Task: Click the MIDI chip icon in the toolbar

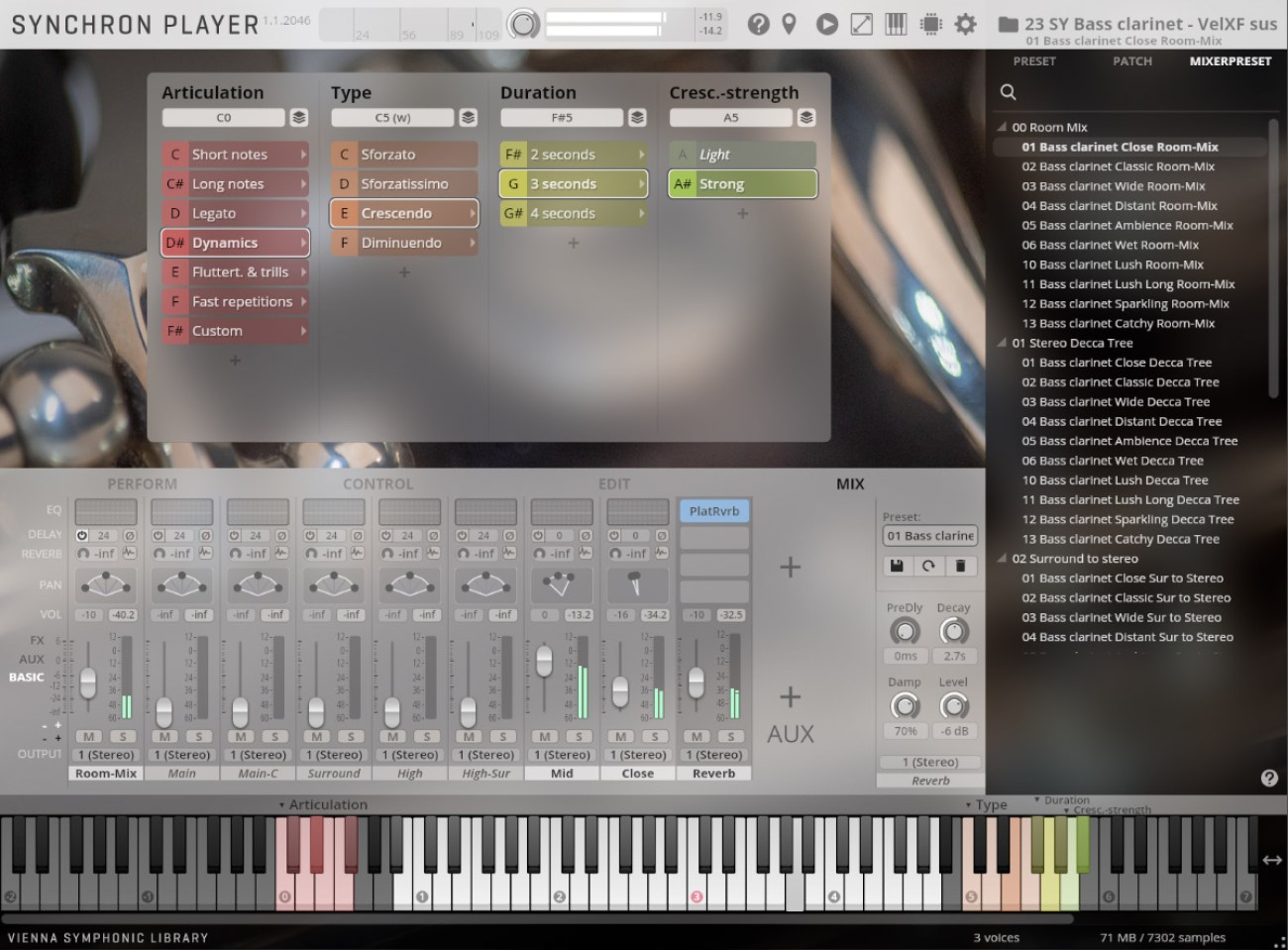Action: (929, 24)
